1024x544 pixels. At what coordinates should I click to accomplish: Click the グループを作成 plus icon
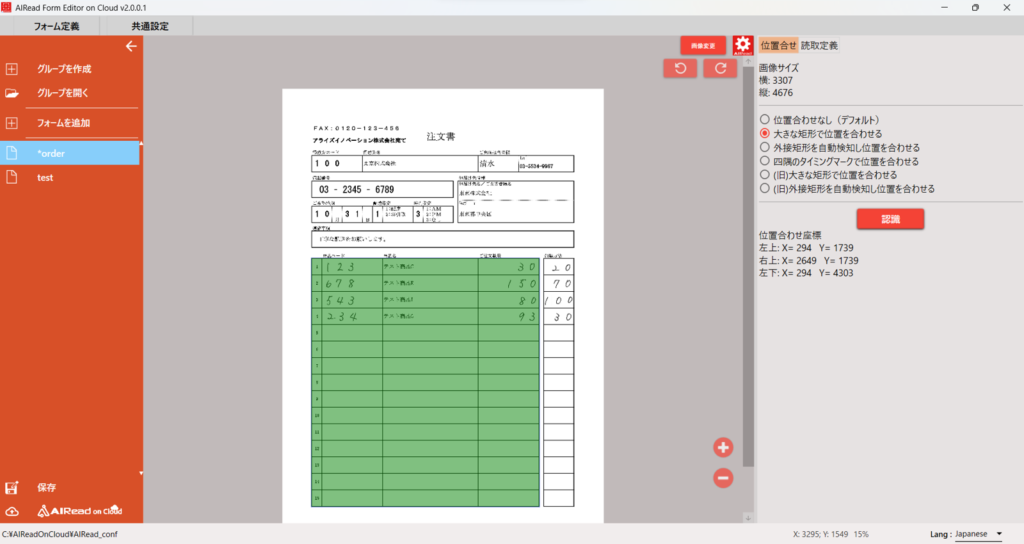point(12,69)
